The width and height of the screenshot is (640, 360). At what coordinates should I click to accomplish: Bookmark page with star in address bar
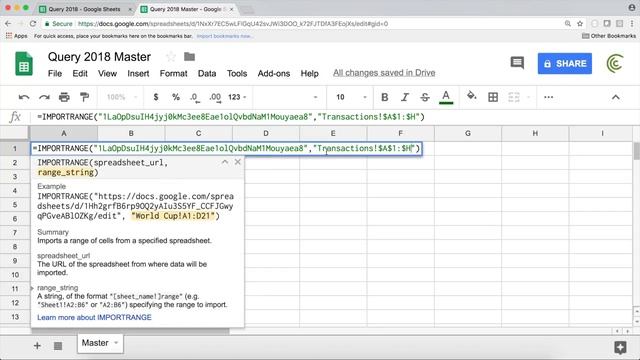[x=580, y=24]
